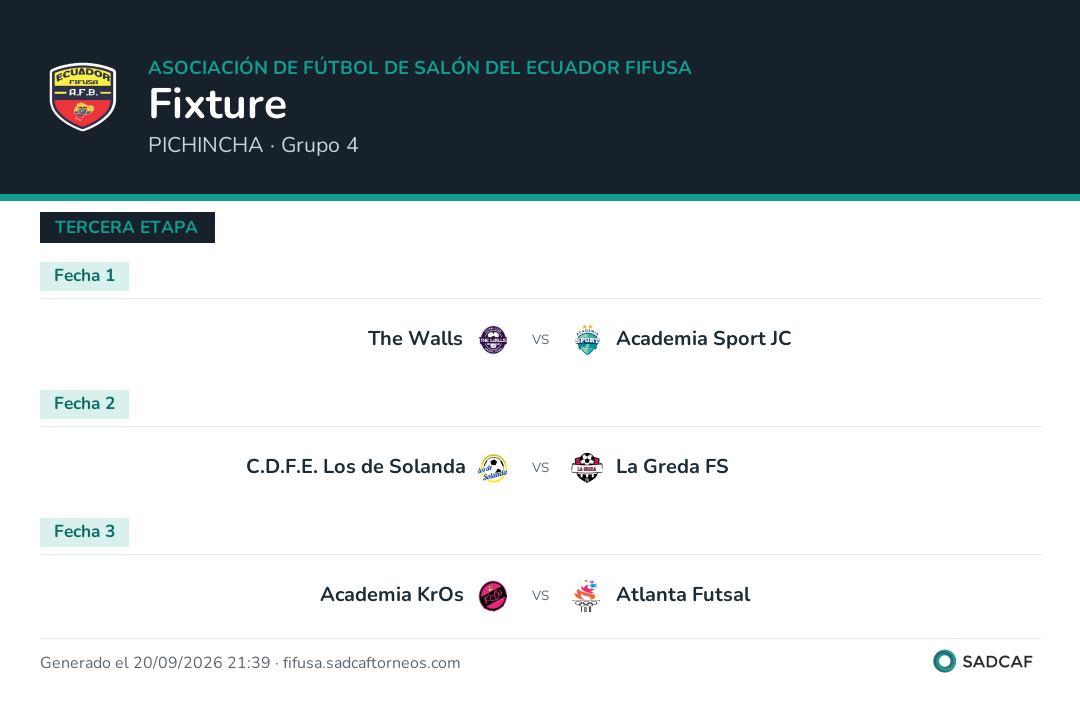This screenshot has height=714, width=1080.
Task: Click the Los de Solanda team crest
Action: [x=492, y=468]
